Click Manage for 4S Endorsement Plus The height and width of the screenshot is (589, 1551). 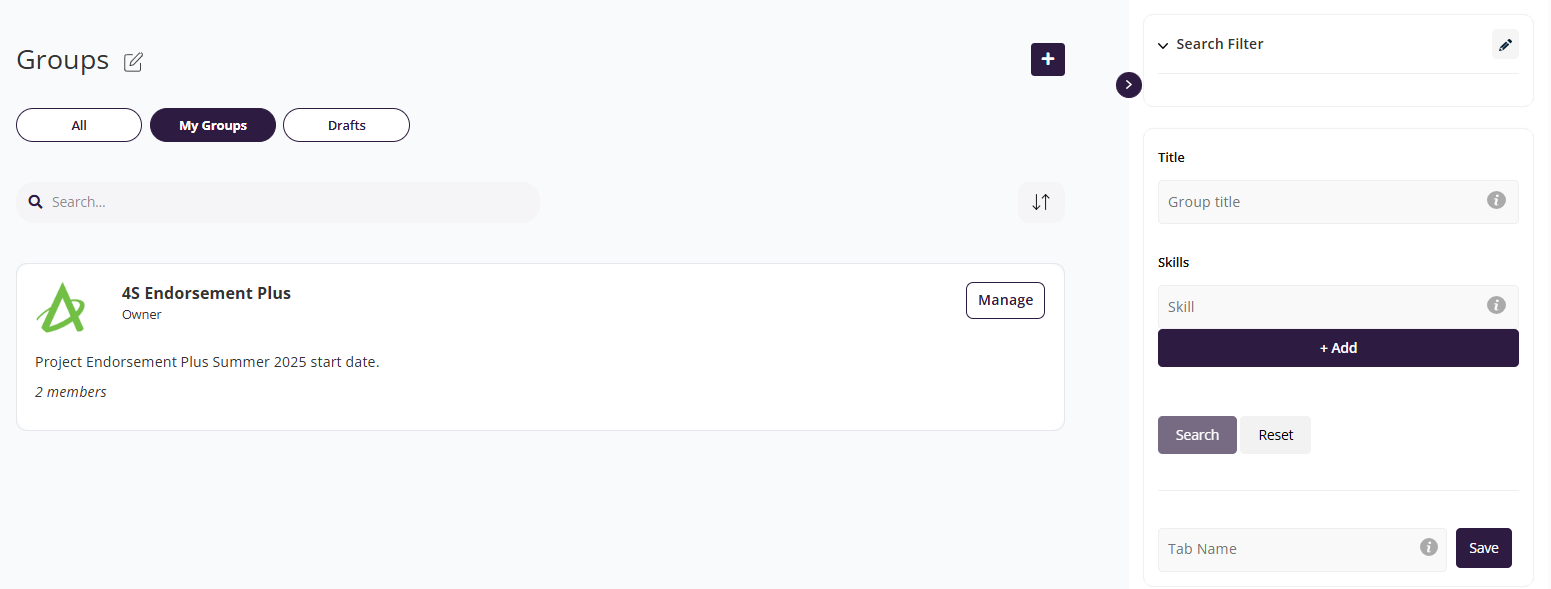(1005, 300)
